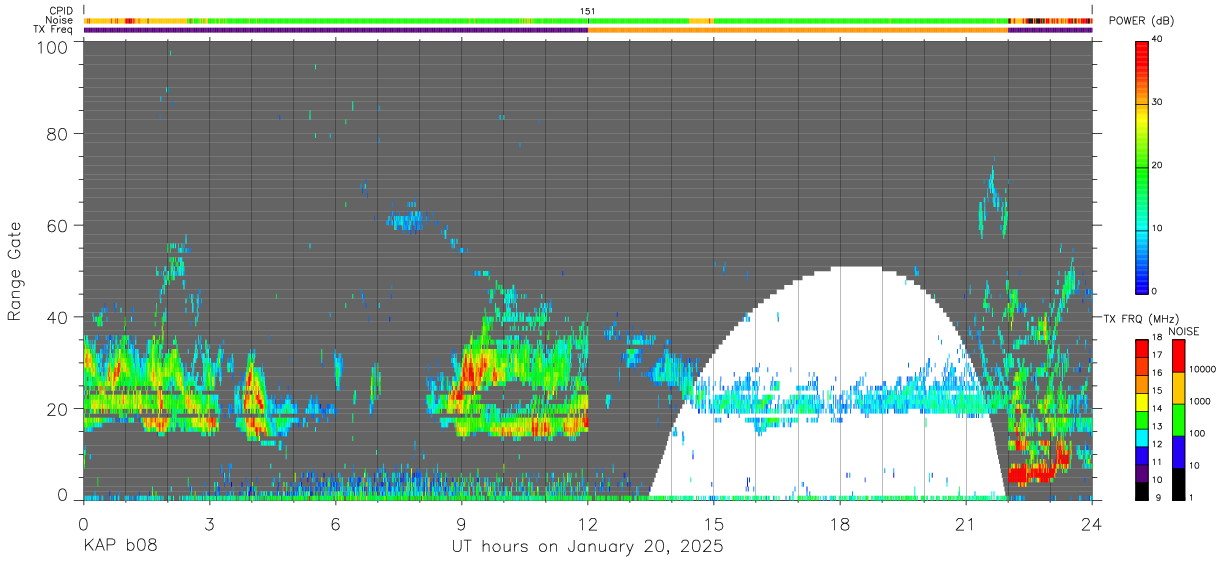Click the 40 tick on the Range Gate axis
The image size is (1228, 567).
56,317
